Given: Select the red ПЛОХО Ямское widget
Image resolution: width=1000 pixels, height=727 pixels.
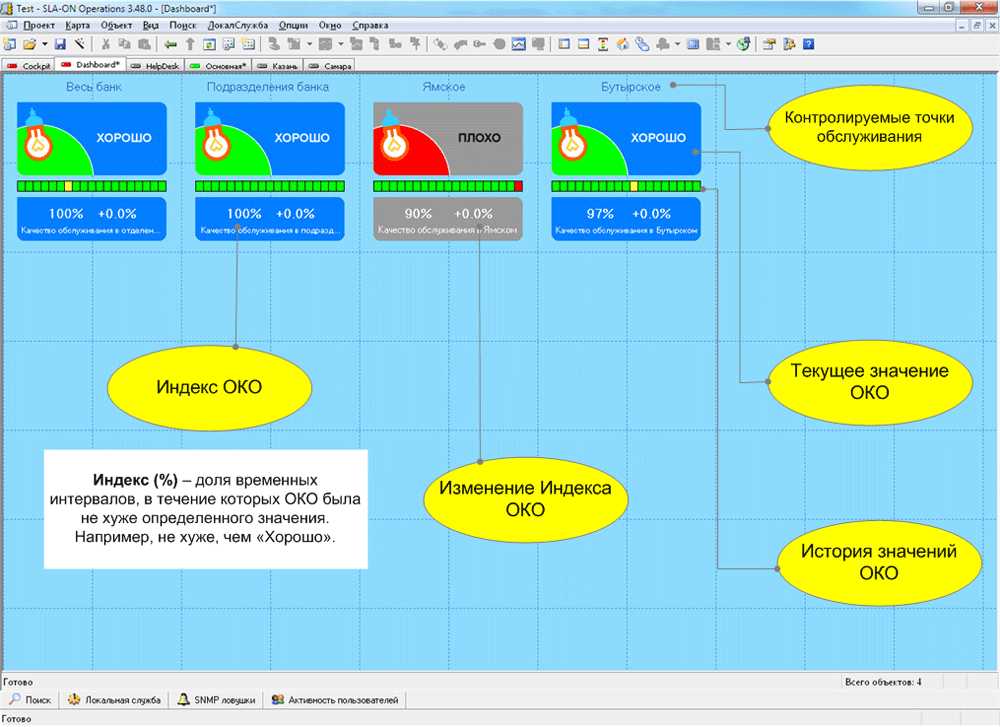Looking at the screenshot, I should click(x=448, y=139).
